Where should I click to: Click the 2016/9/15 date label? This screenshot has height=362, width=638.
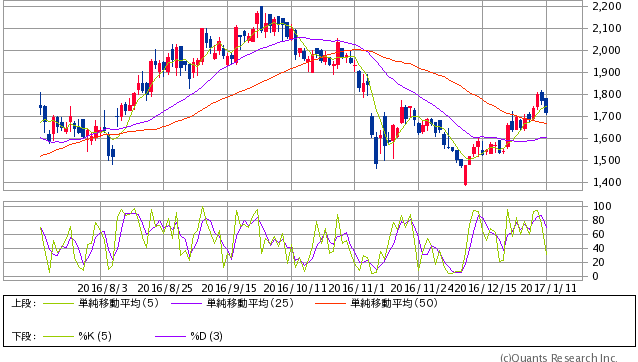click(x=229, y=288)
